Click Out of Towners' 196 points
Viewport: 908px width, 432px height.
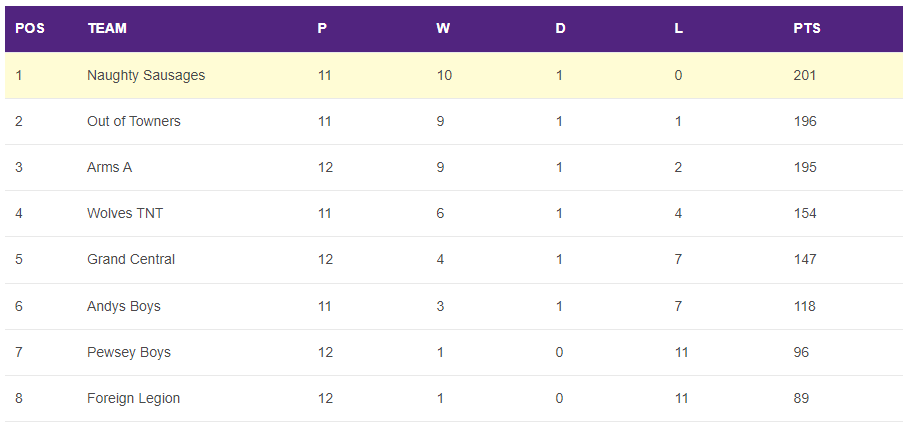click(x=805, y=121)
